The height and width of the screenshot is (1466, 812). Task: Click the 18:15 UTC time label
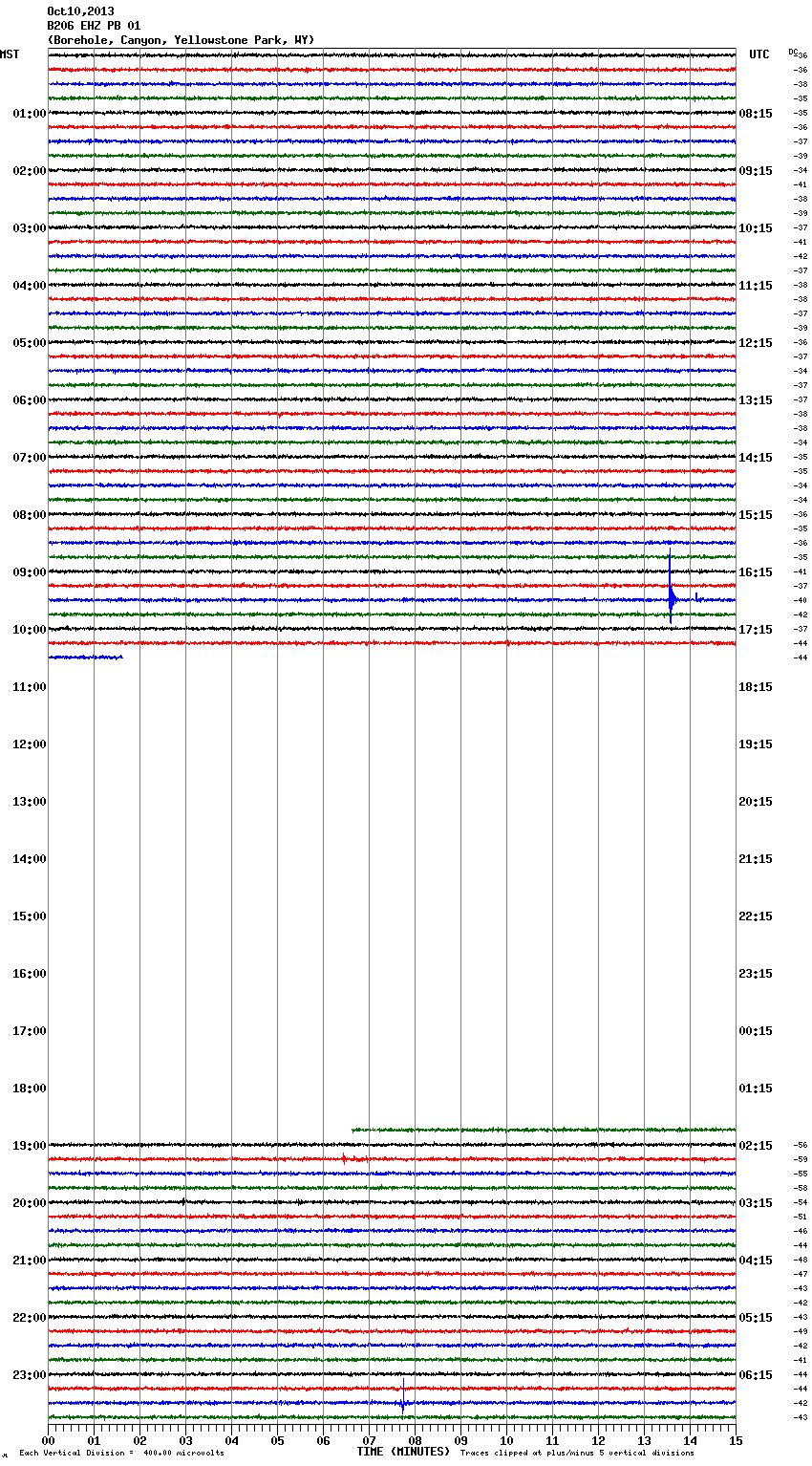pos(756,687)
